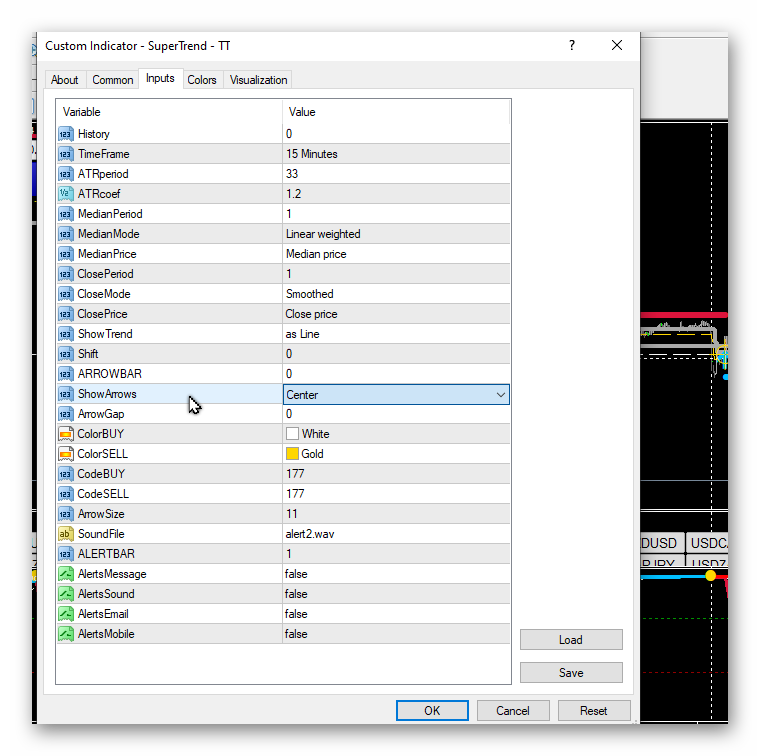Open the Visualization tab

pos(258,80)
